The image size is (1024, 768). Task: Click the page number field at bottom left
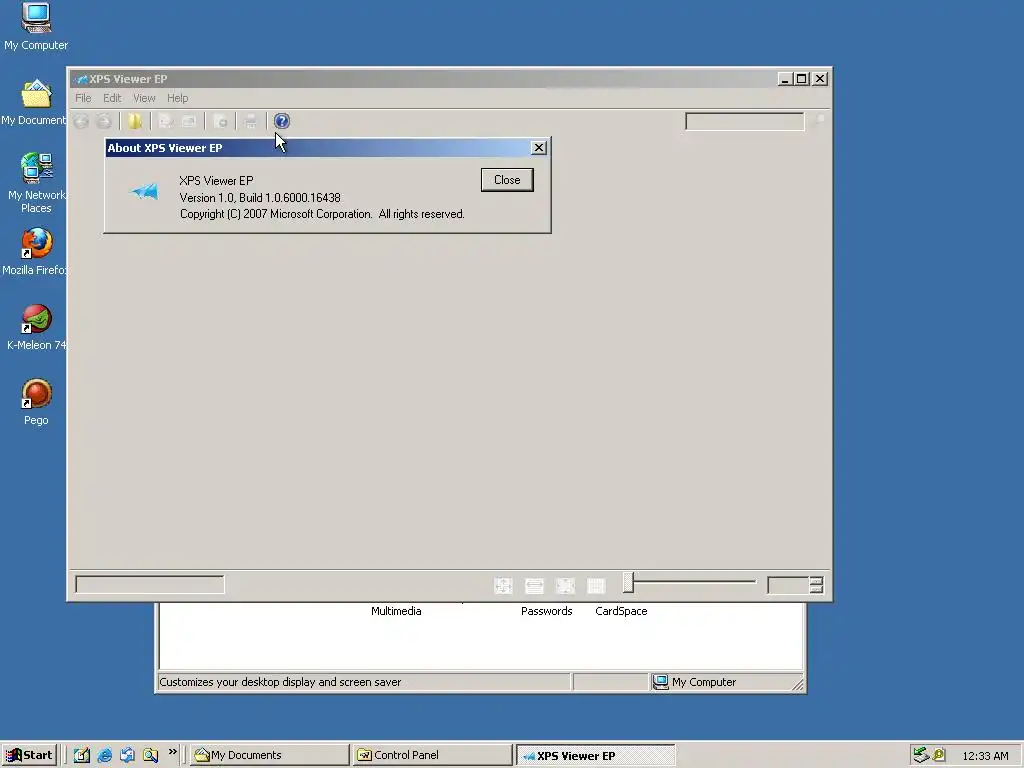[x=150, y=584]
